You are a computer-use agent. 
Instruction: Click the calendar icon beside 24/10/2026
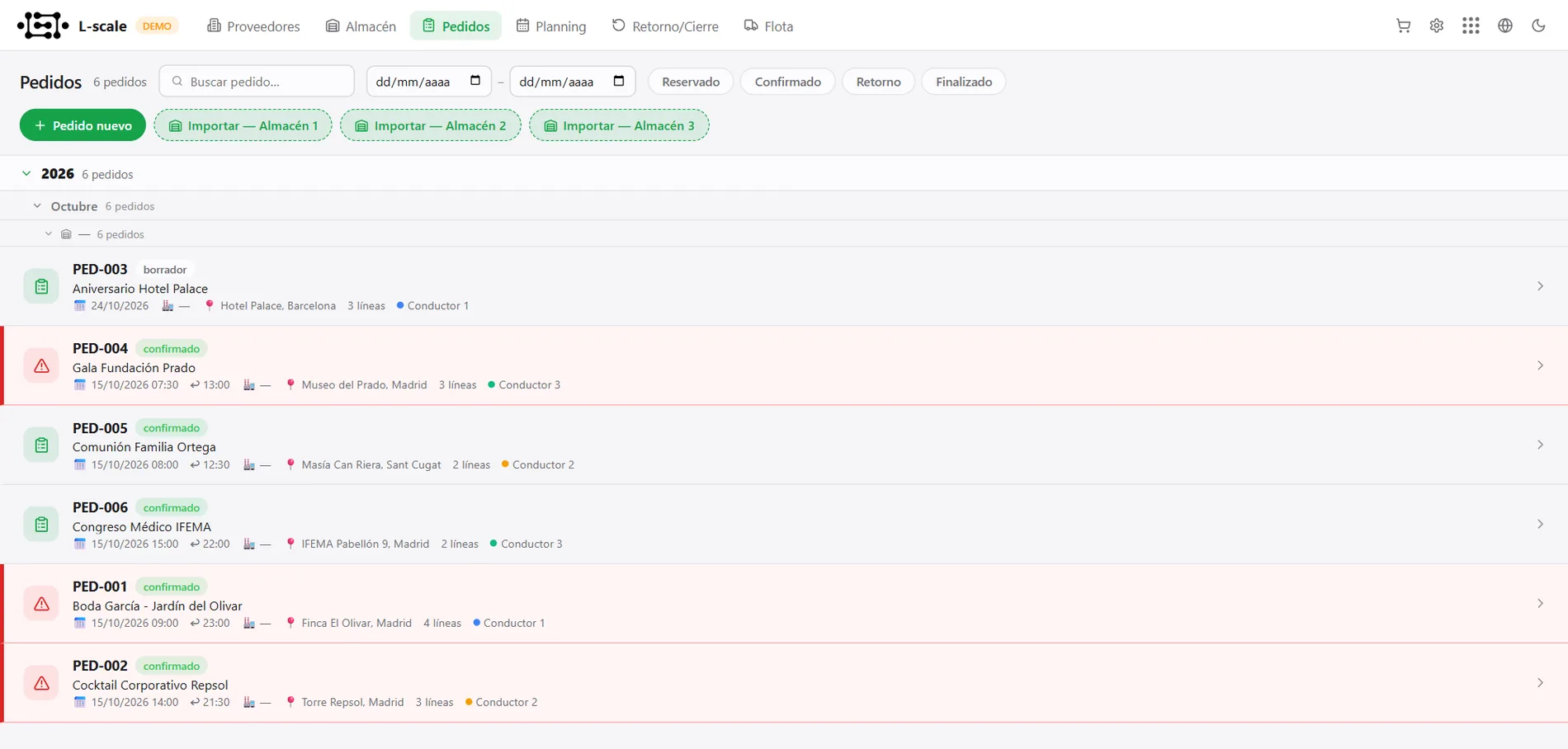(79, 305)
